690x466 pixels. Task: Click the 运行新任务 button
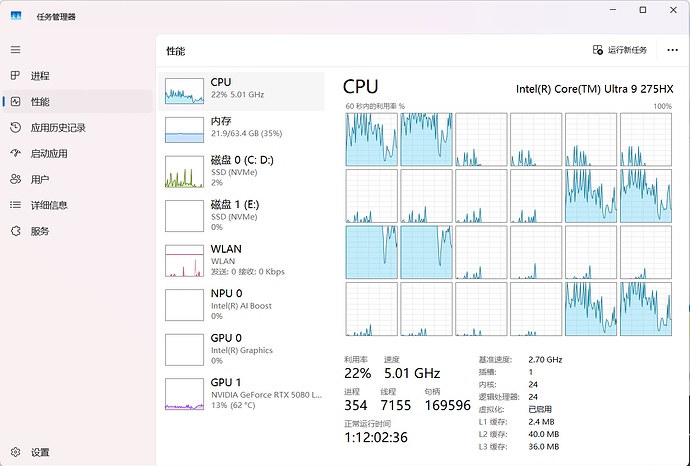pyautogui.click(x=620, y=50)
